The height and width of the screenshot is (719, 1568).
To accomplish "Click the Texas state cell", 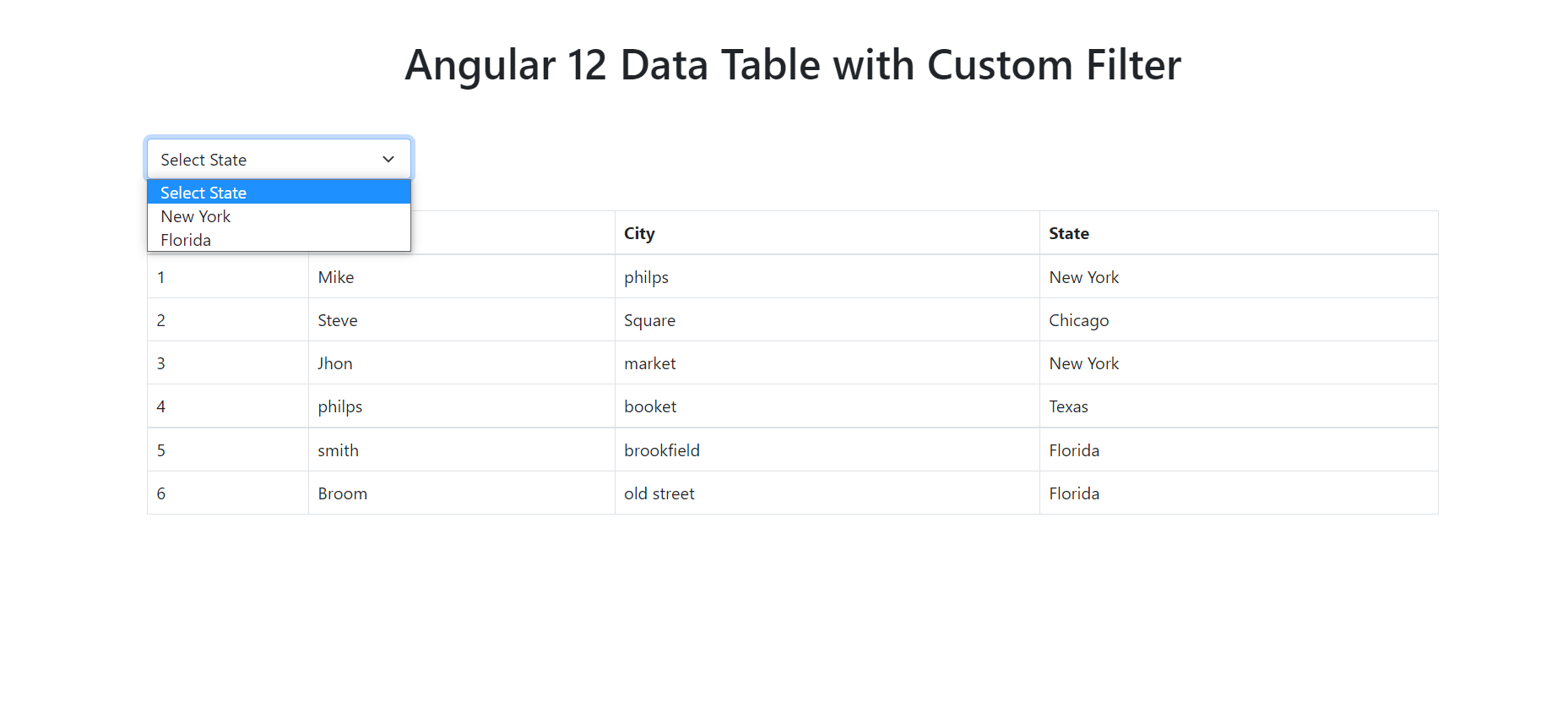I will [1068, 406].
